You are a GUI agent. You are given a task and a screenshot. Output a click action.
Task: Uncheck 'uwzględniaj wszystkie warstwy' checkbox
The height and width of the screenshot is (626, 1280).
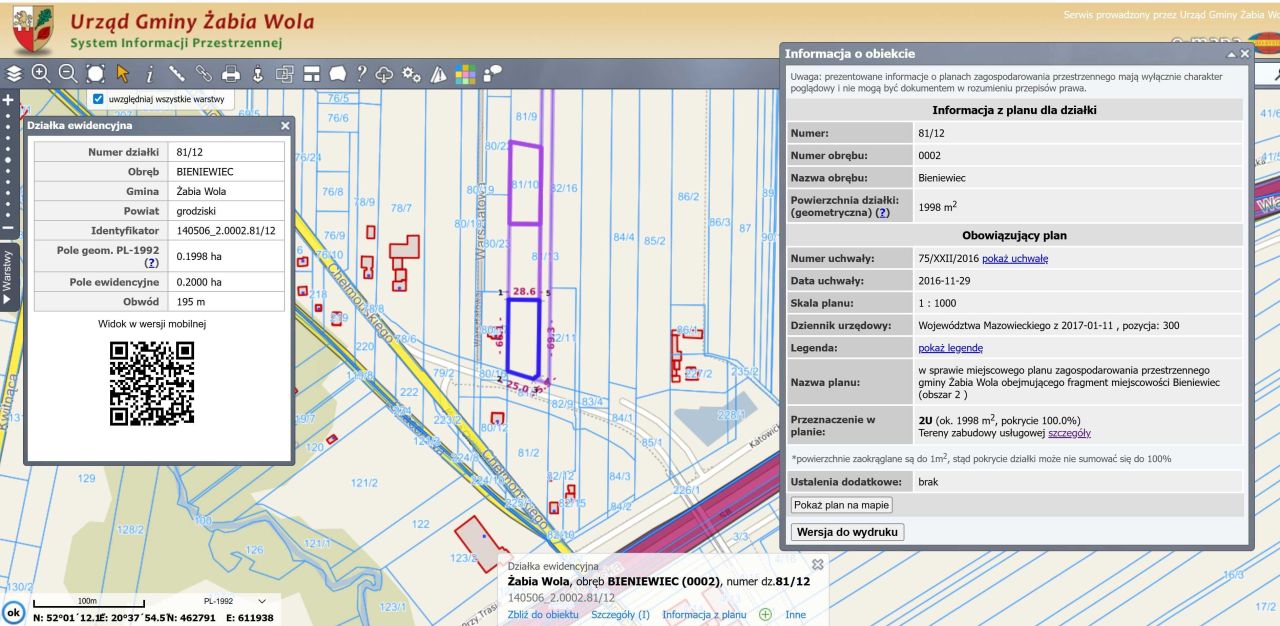(x=98, y=99)
